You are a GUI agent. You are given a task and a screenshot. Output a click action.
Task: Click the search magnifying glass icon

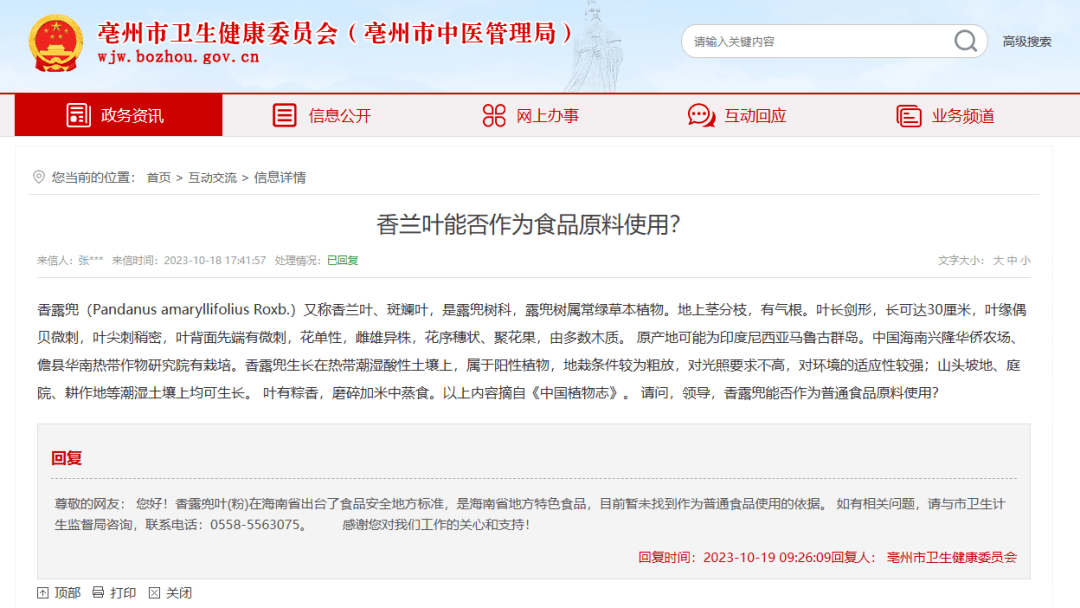[963, 41]
